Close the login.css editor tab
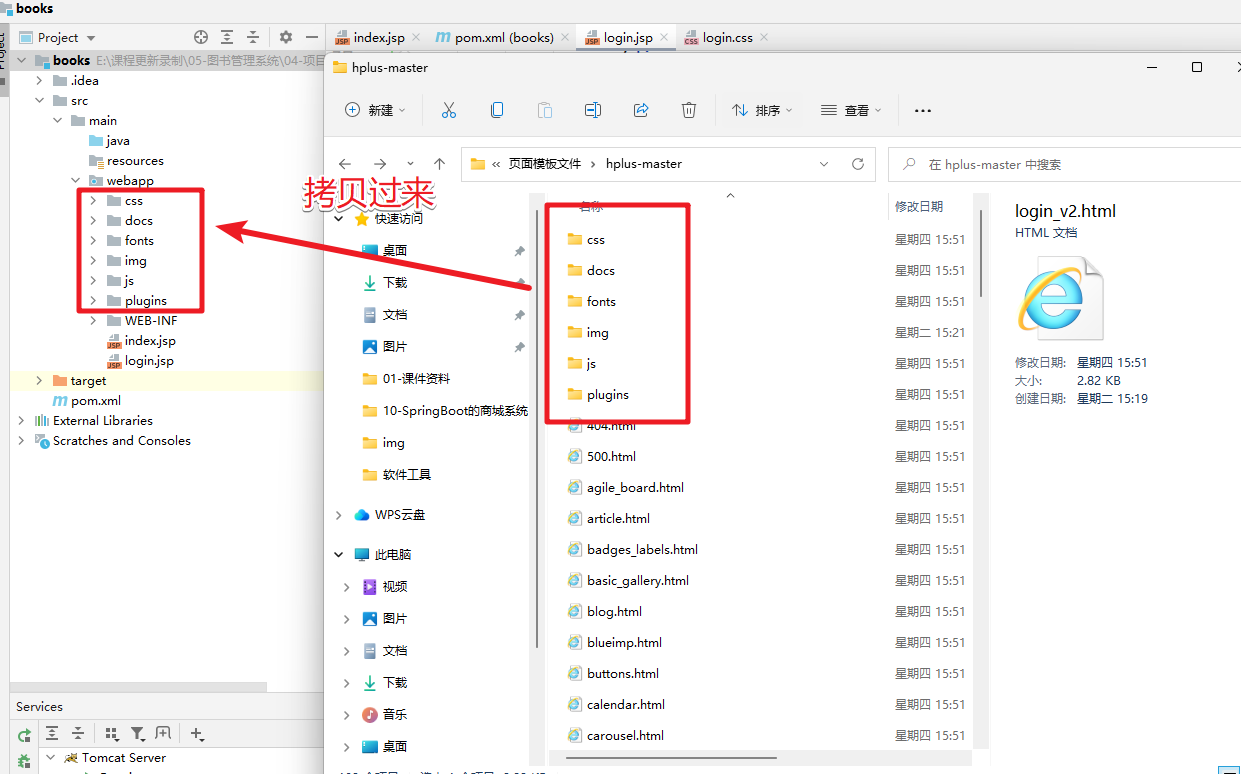Screen dimensions: 1241x774 tap(764, 38)
